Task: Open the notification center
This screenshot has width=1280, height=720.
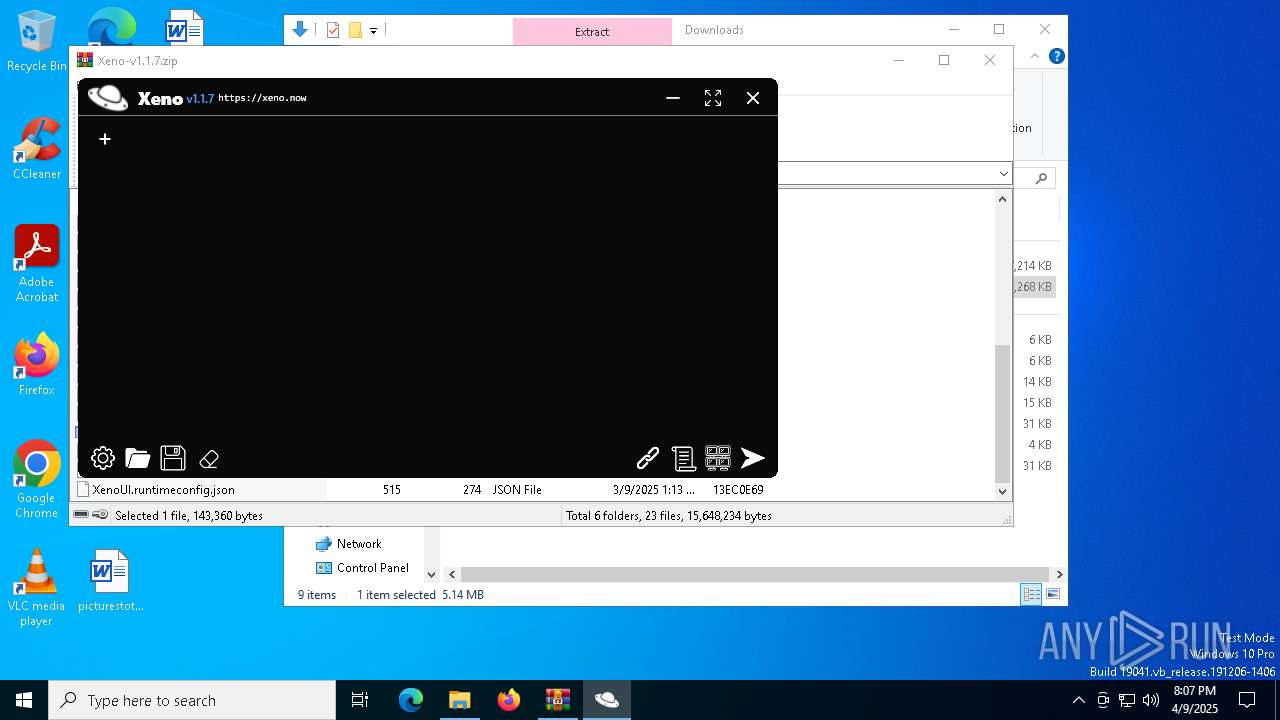Action: 1247,700
